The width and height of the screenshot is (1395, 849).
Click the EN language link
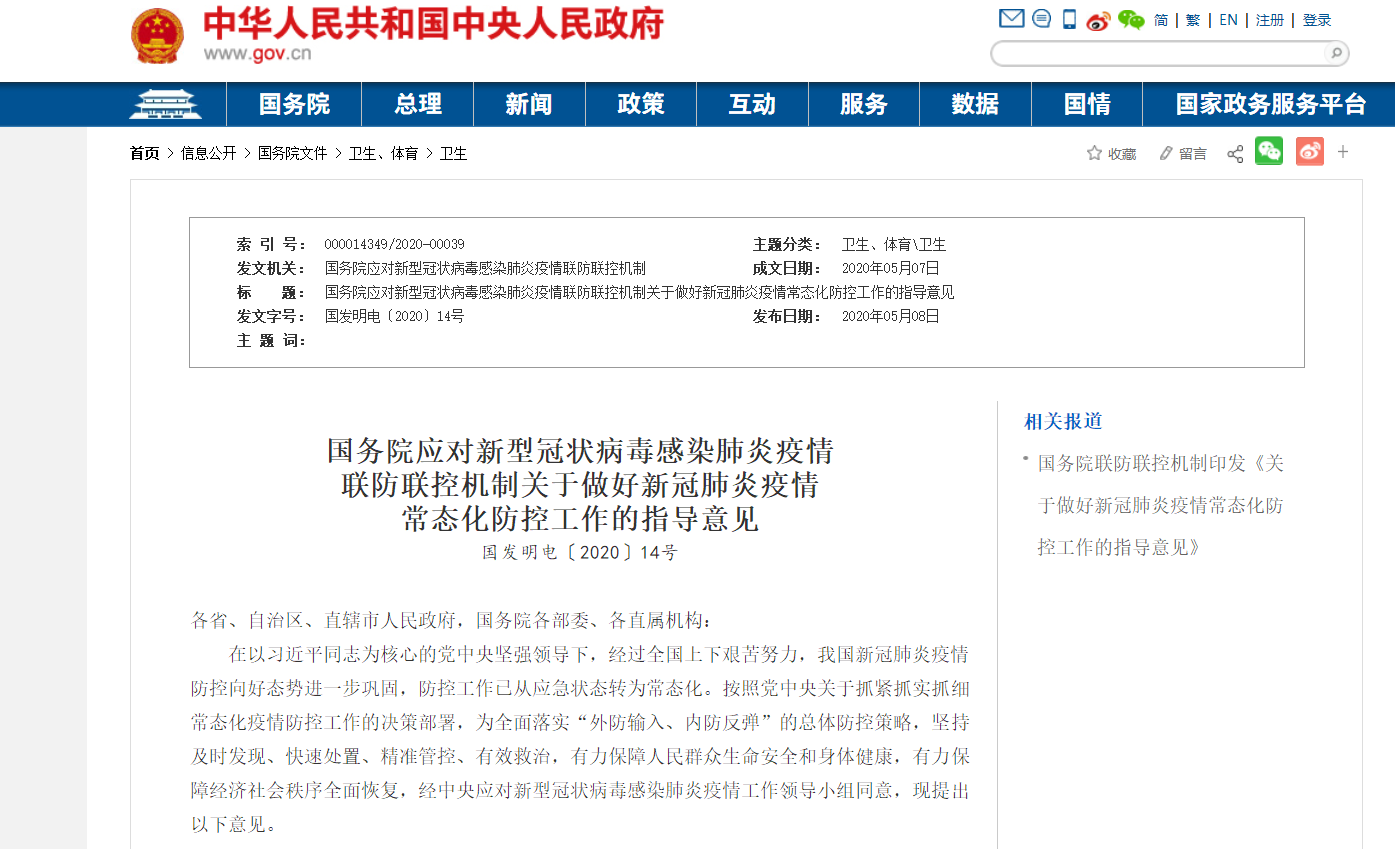tap(1227, 19)
